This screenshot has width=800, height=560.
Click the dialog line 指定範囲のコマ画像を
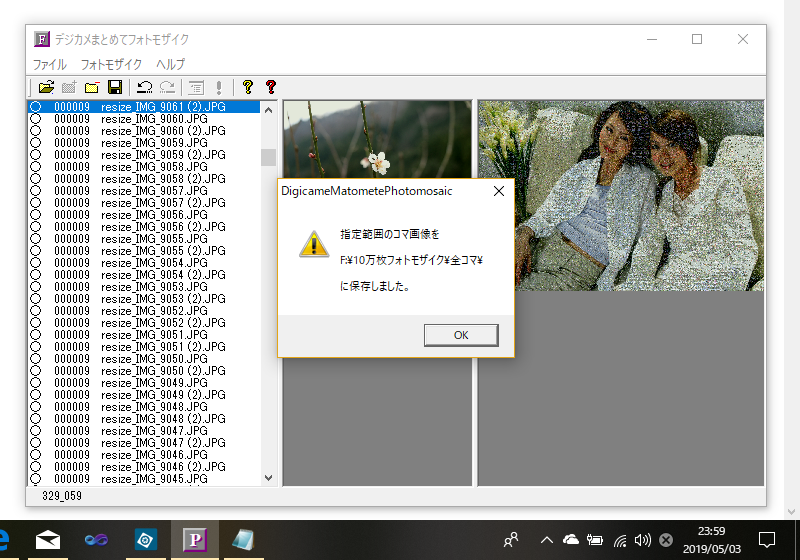(390, 234)
